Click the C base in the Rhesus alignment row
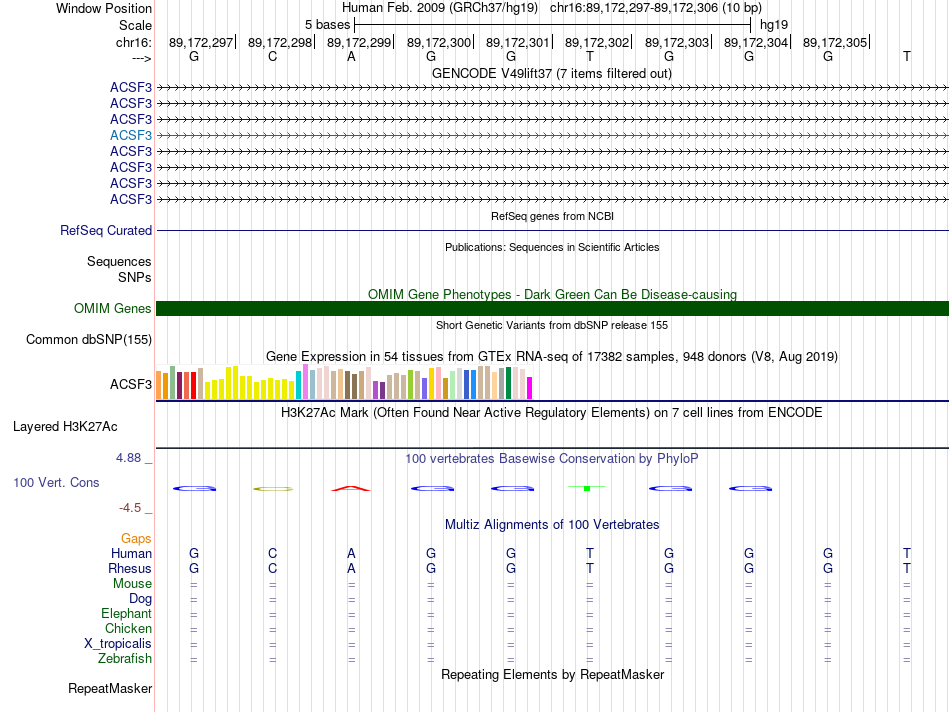This screenshot has height=712, width=950. pyautogui.click(x=273, y=568)
